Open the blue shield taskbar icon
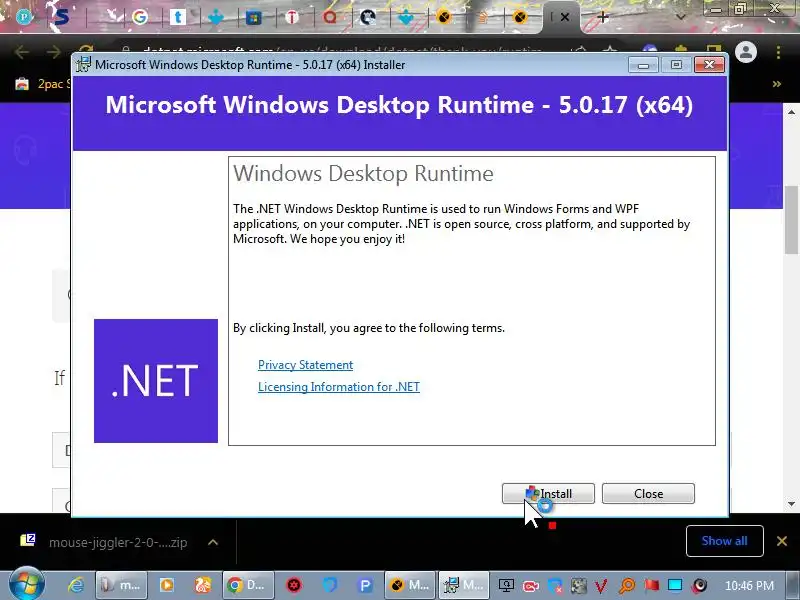800x600 pixels. pyautogui.click(x=330, y=585)
